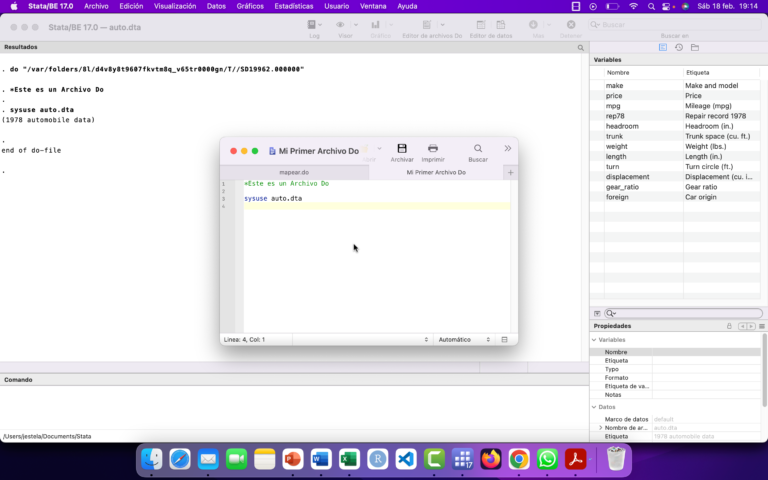This screenshot has height=480, width=768.
Task: Open Spotlight search in menu bar
Action: point(651,6)
